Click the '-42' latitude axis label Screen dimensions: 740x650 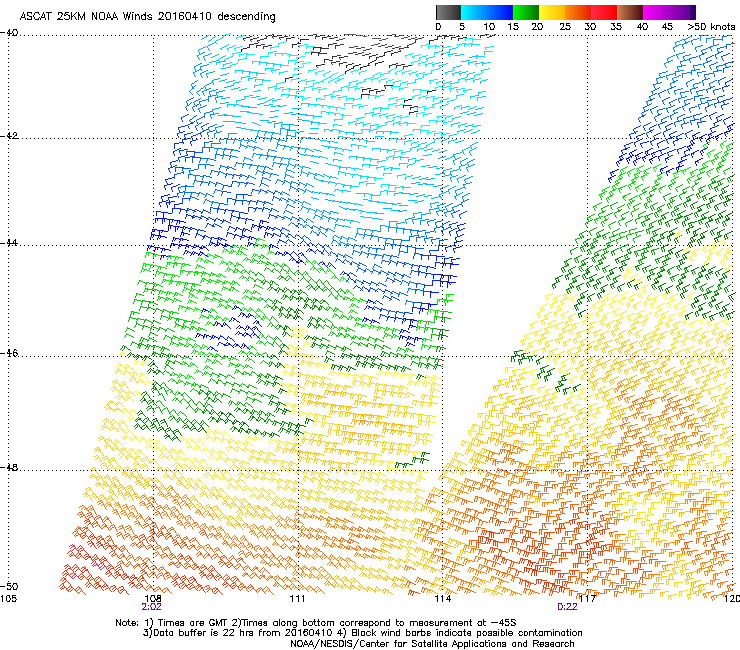[x=9, y=136]
